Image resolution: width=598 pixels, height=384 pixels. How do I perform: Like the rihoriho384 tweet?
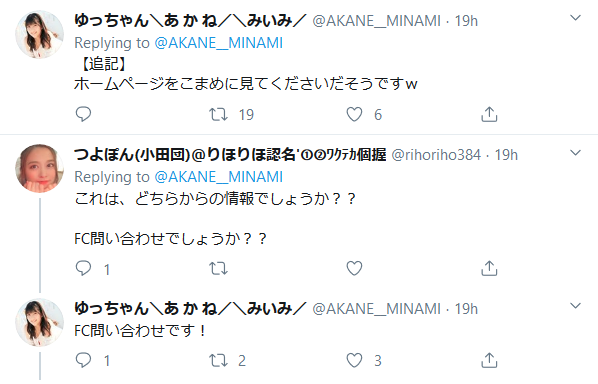point(354,268)
